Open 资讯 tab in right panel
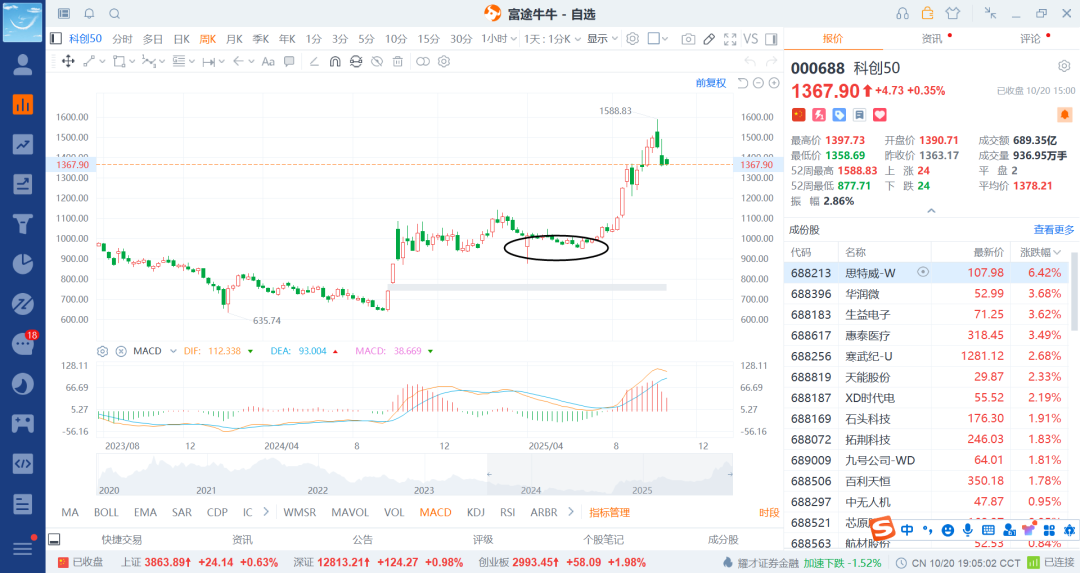 [932, 39]
